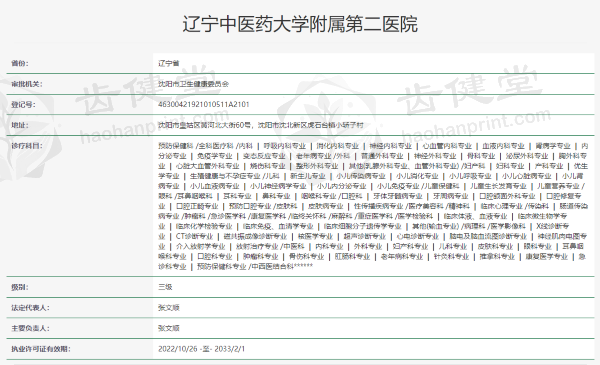Viewport: 600px width, 365px height.
Task: Select 心血管内科专业 entry
Action: coord(447,146)
